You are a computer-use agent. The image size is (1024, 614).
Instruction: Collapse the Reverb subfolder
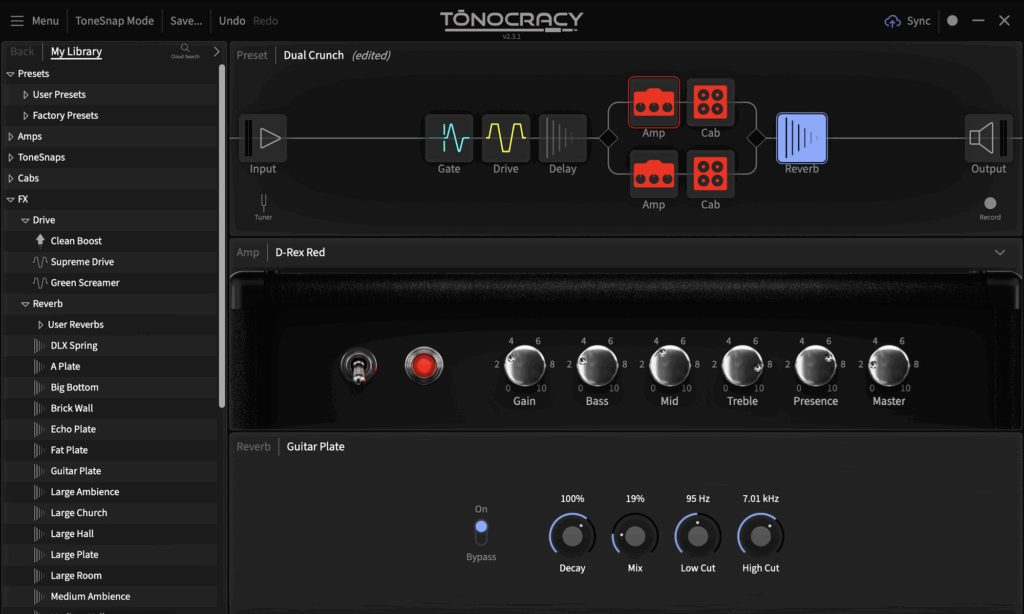click(25, 304)
